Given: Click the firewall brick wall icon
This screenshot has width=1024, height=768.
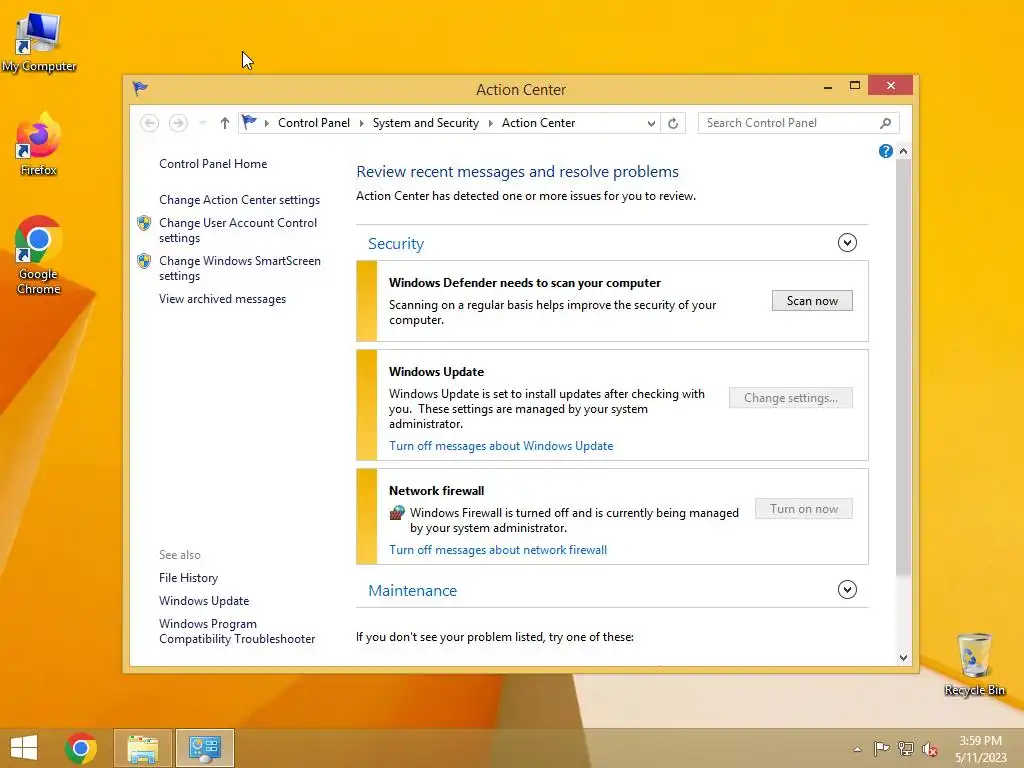Looking at the screenshot, I should point(397,513).
